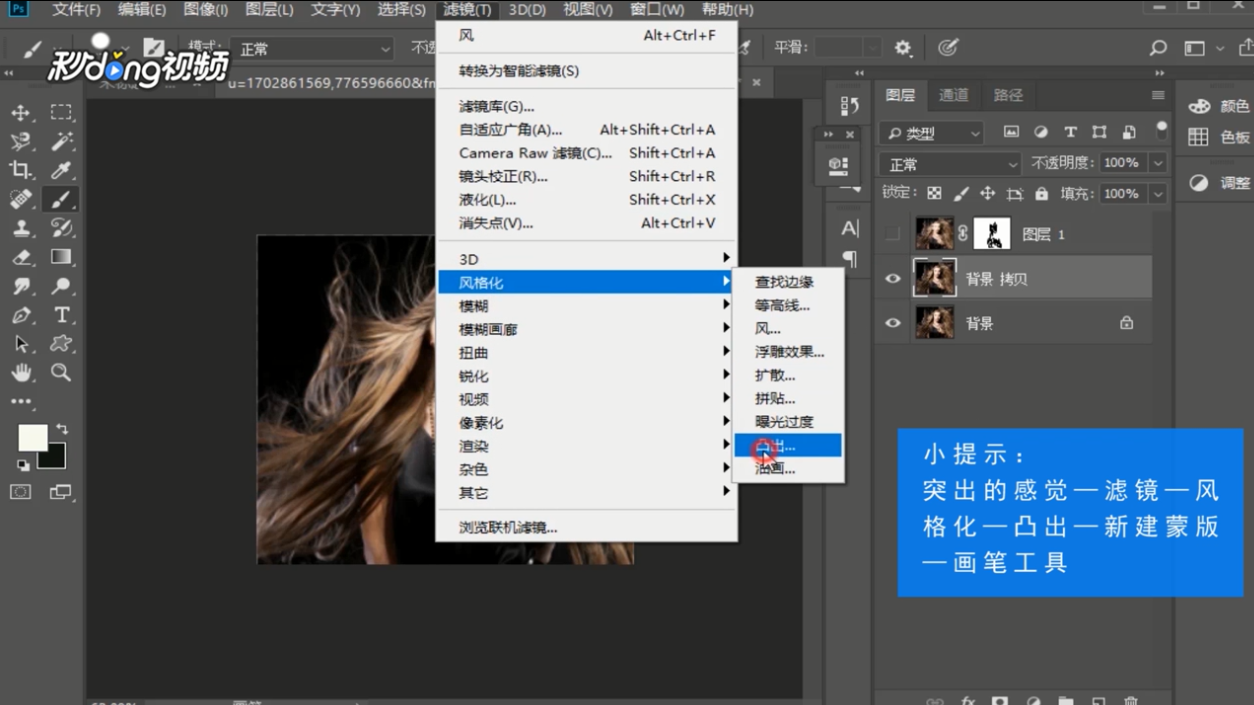1254x705 pixels.
Task: Select the Brush tool in toolbar
Action: [x=62, y=200]
